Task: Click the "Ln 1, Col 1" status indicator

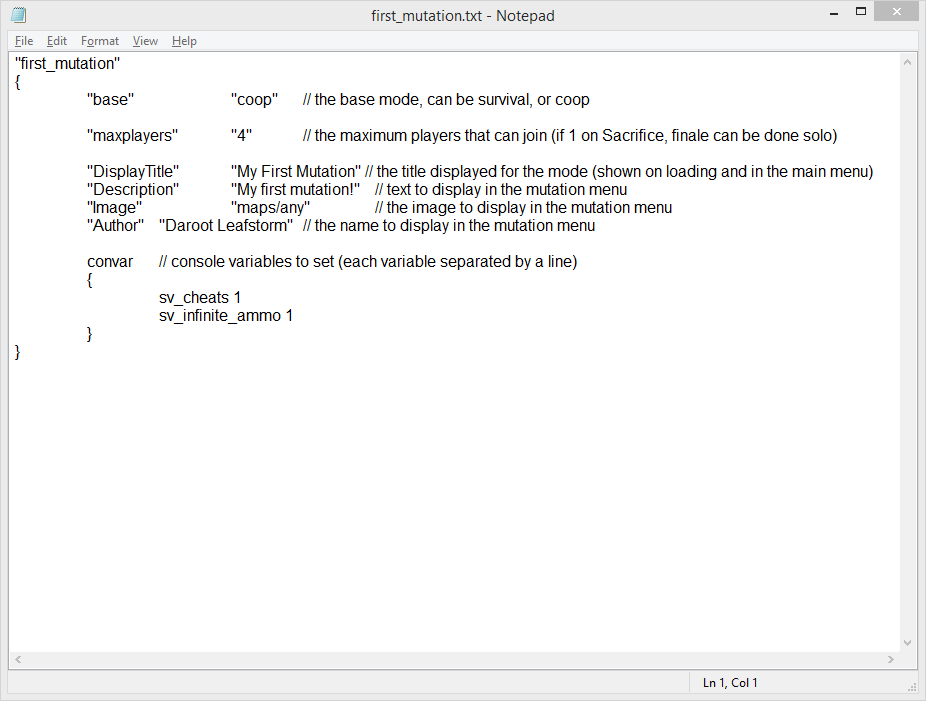Action: click(730, 683)
